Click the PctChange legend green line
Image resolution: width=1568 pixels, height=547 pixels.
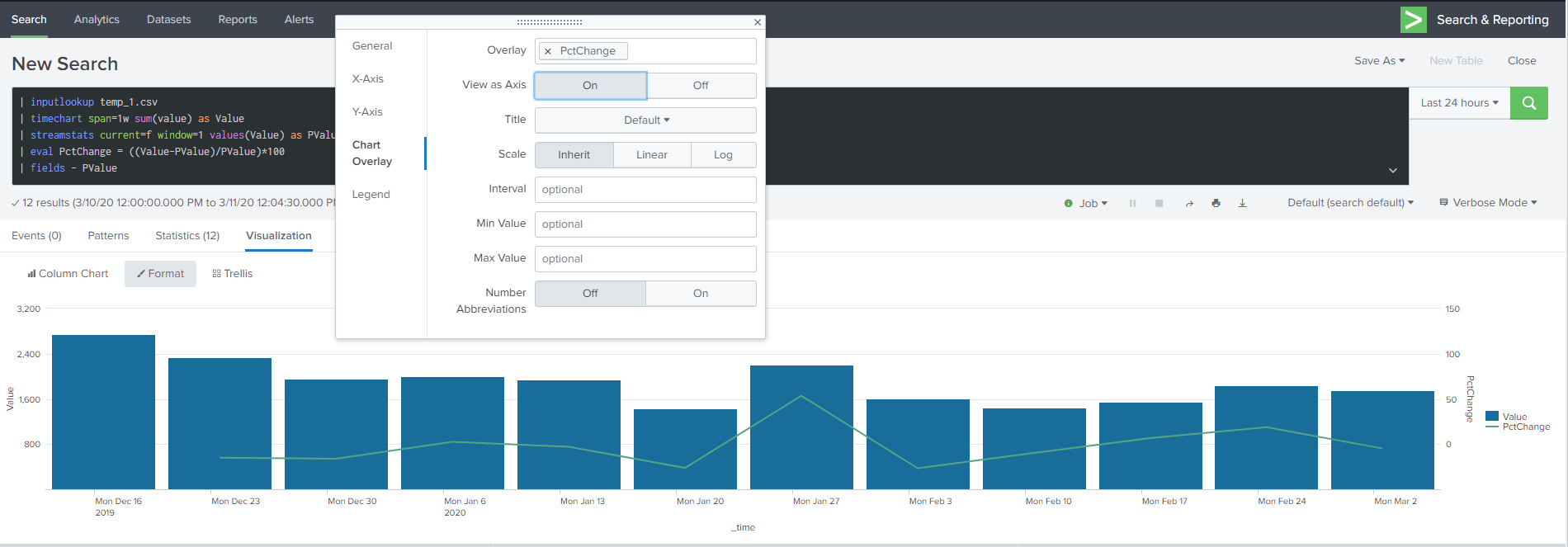click(1492, 427)
